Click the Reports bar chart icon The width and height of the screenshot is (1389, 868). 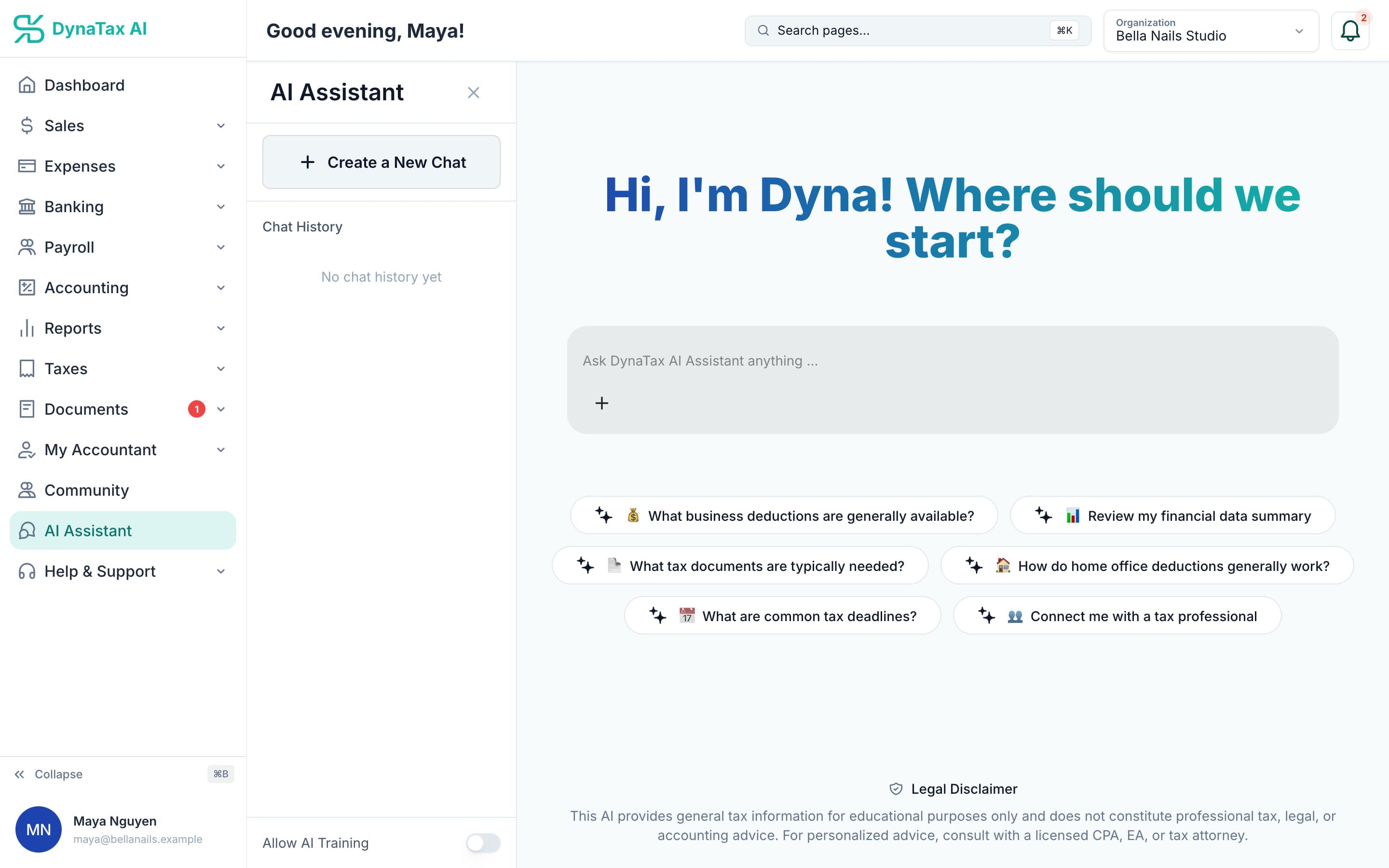coord(27,328)
